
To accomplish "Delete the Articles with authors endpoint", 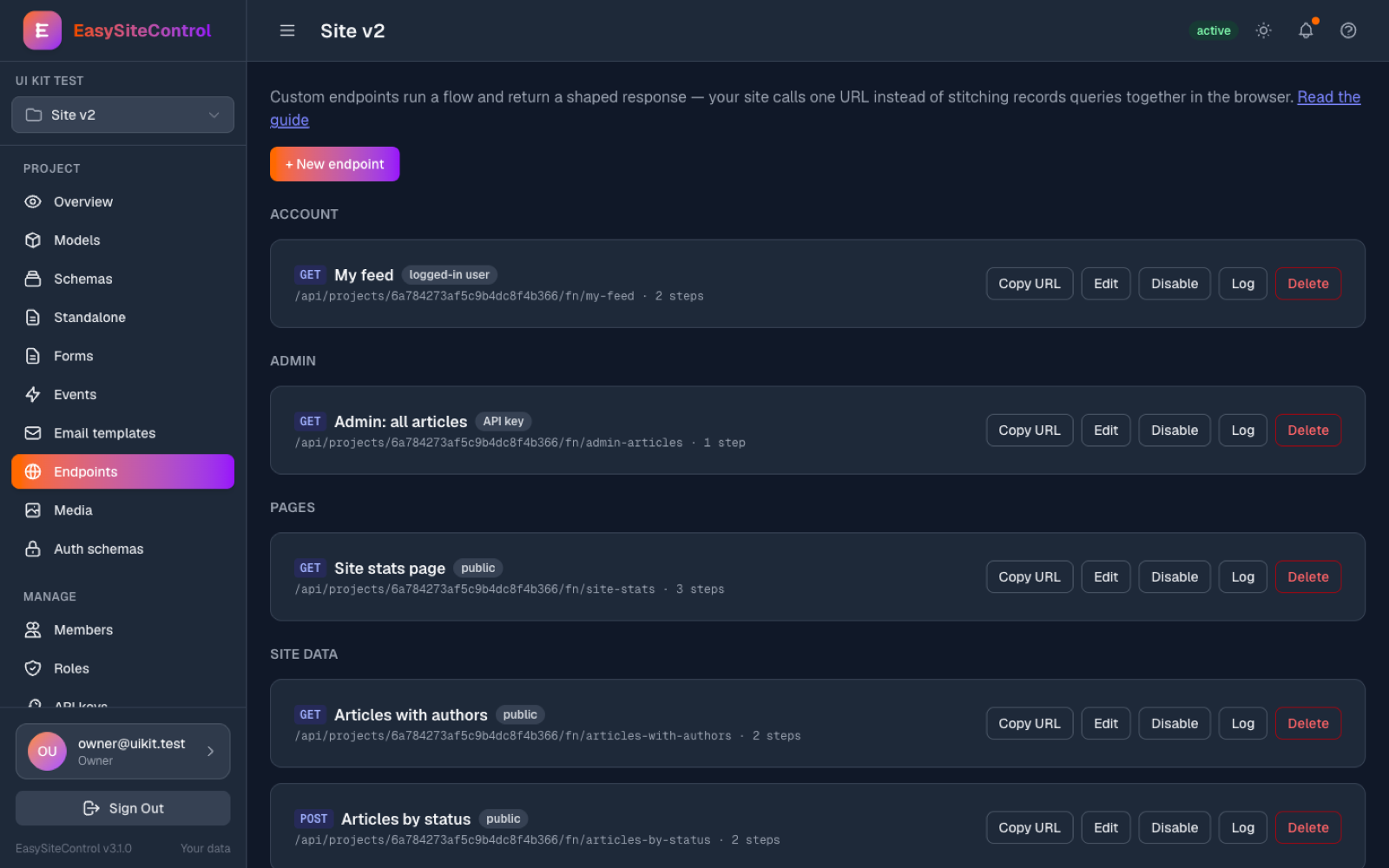I will click(x=1307, y=724).
